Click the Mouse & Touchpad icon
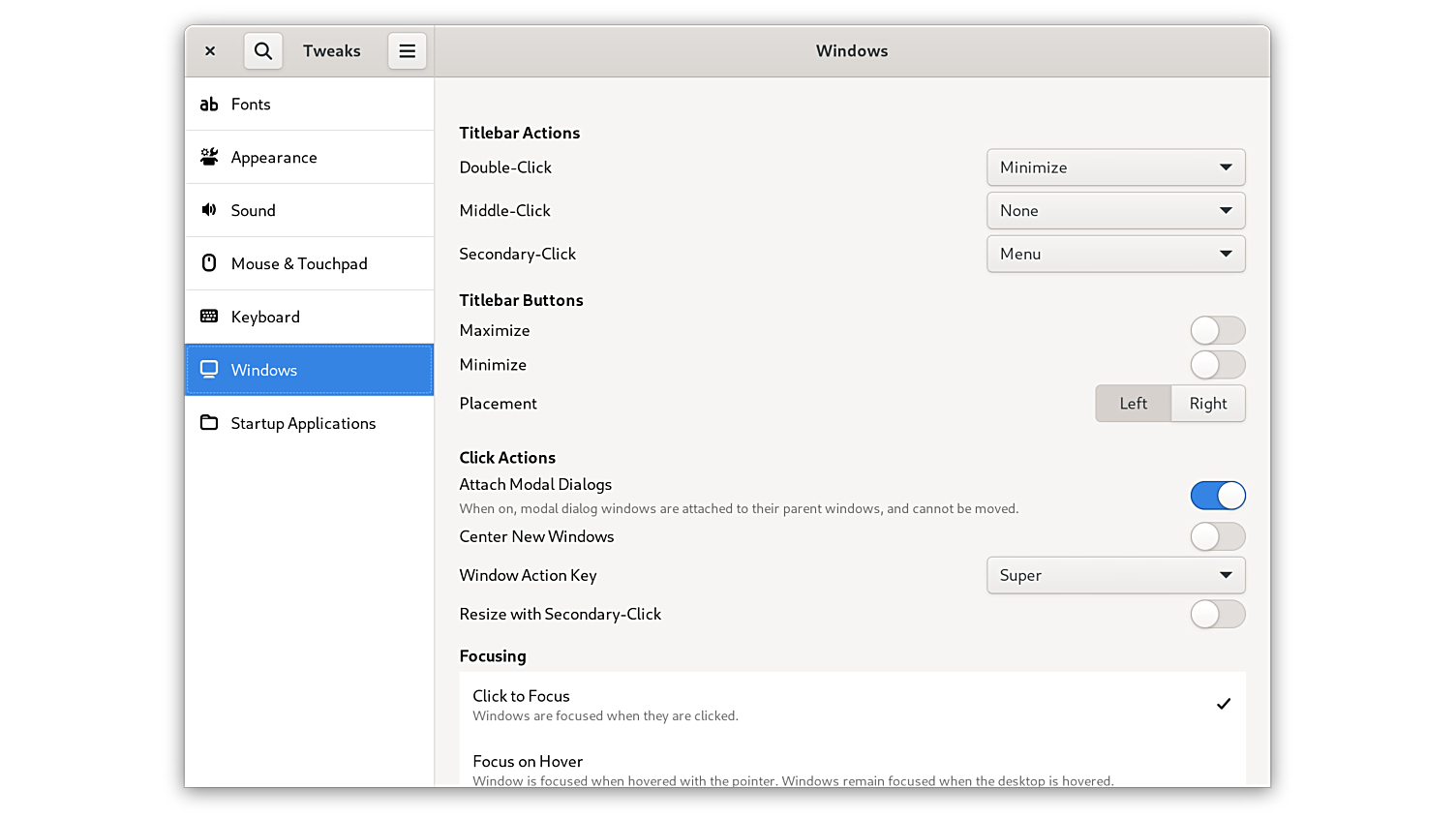Image resolution: width=1456 pixels, height=819 pixels. tap(209, 263)
